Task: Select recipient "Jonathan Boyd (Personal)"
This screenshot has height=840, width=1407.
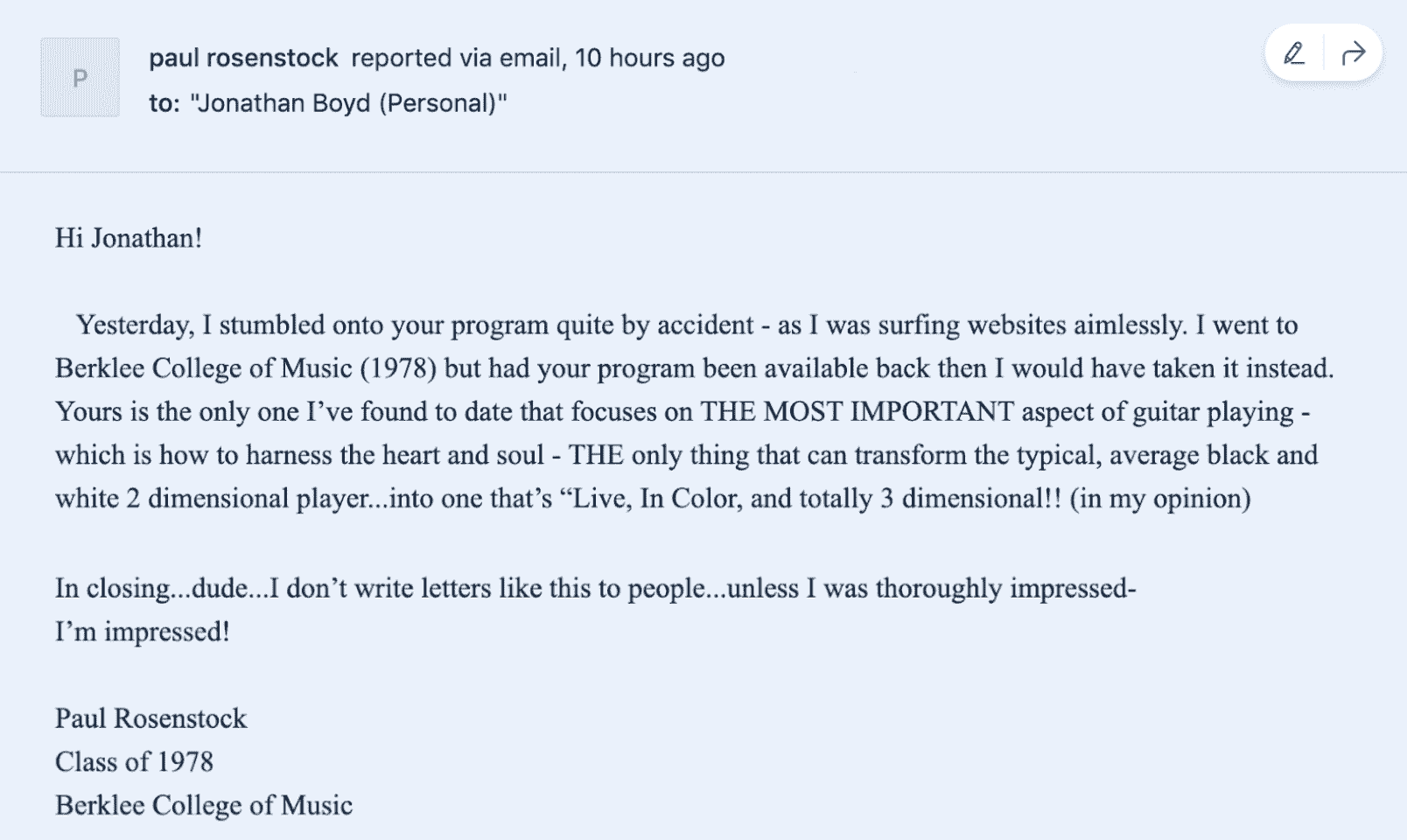Action: point(348,103)
